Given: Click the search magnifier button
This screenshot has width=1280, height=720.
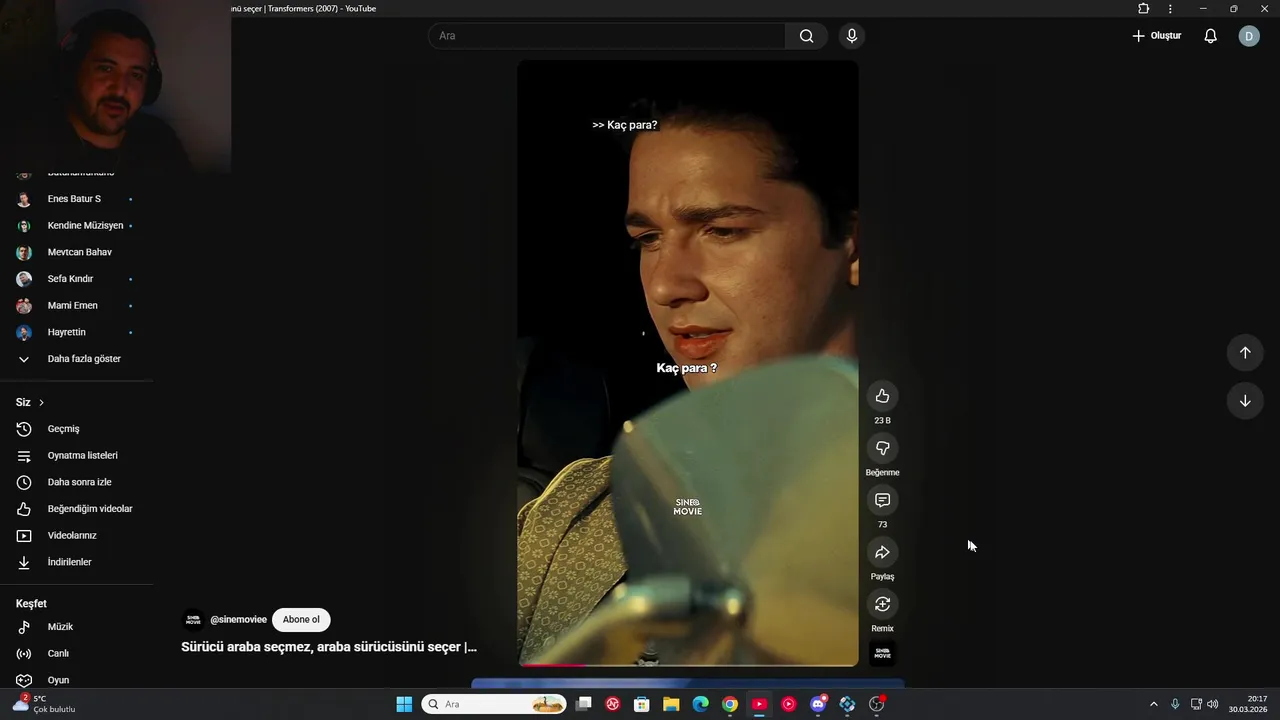Looking at the screenshot, I should (x=806, y=36).
